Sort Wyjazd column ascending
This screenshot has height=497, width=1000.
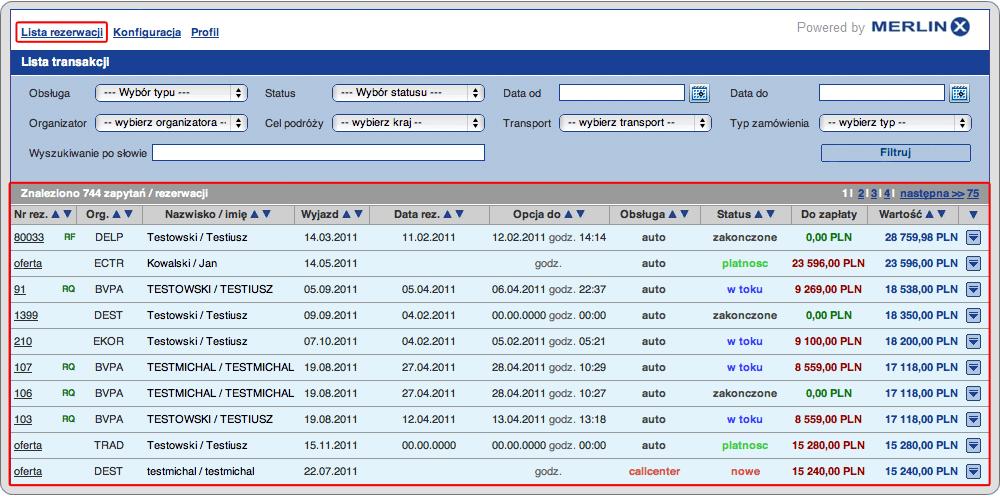[346, 215]
